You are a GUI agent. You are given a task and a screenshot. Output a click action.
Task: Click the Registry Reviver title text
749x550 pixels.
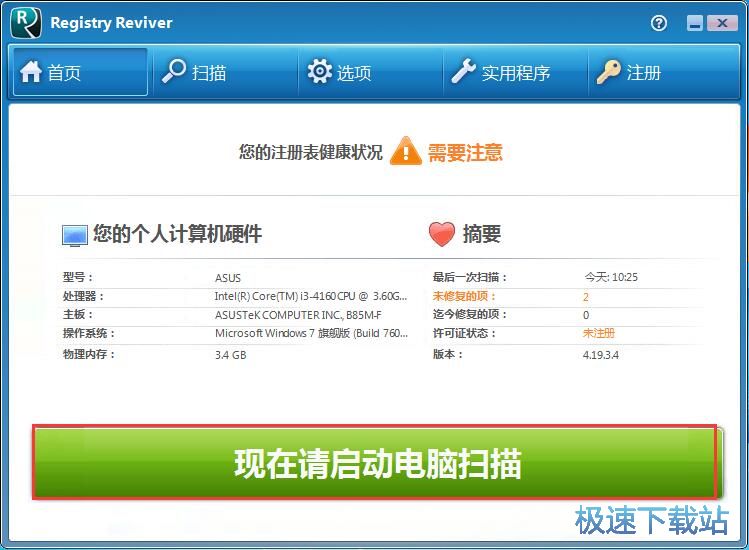(x=111, y=23)
